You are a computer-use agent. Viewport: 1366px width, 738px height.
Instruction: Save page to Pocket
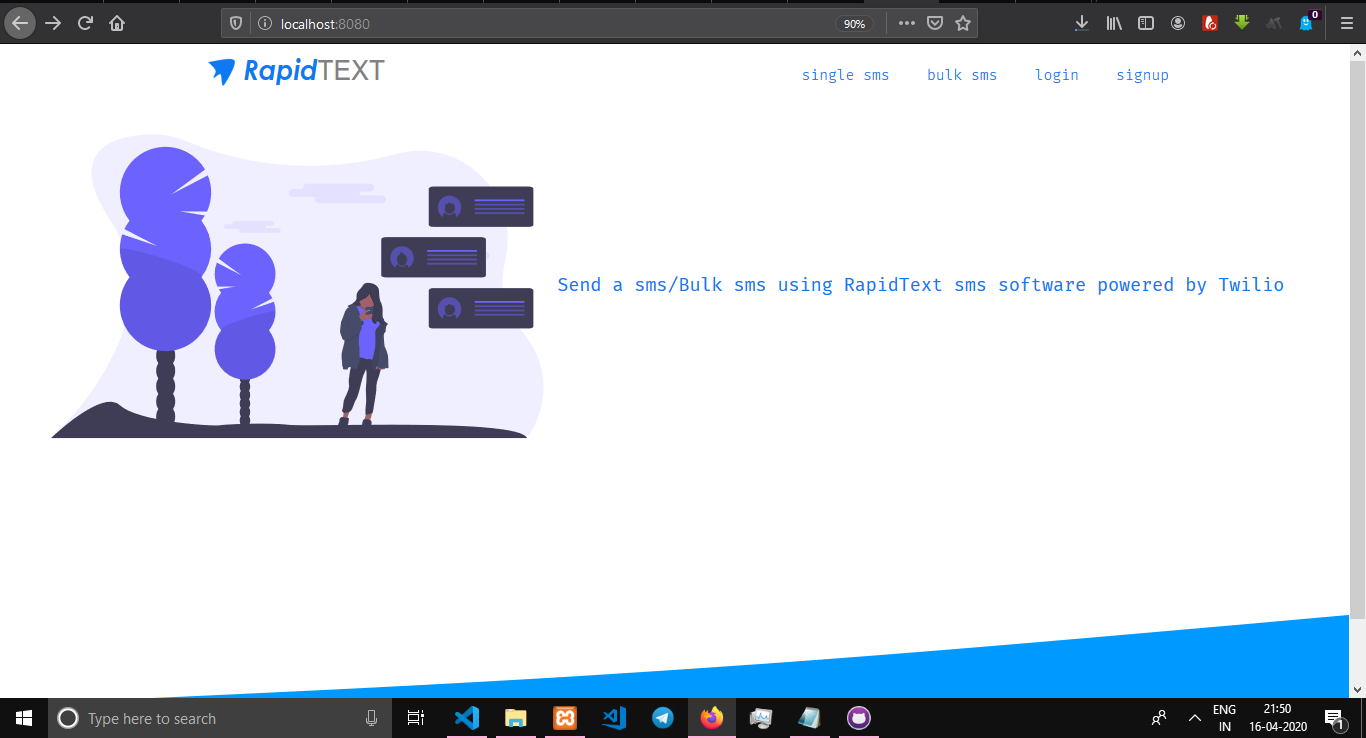[935, 23]
